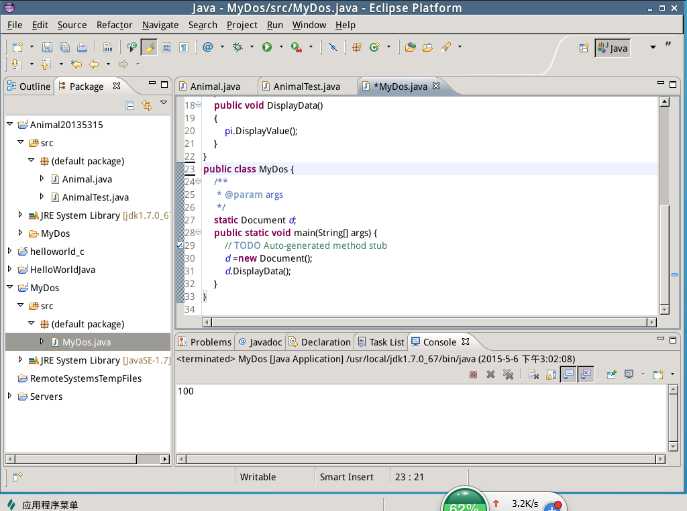Open Package Explorer view menu triangle

[x=163, y=102]
